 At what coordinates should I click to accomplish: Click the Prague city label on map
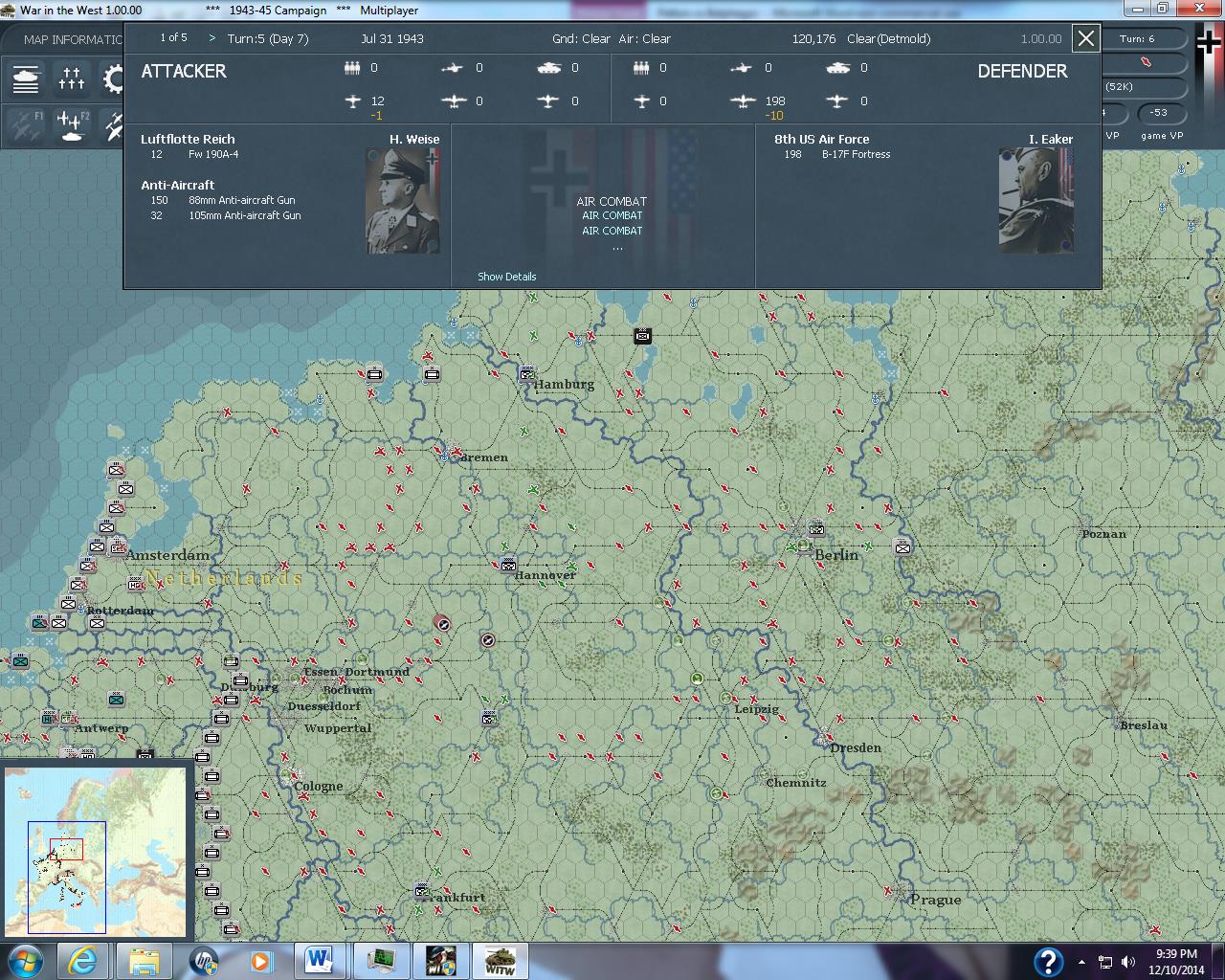935,900
